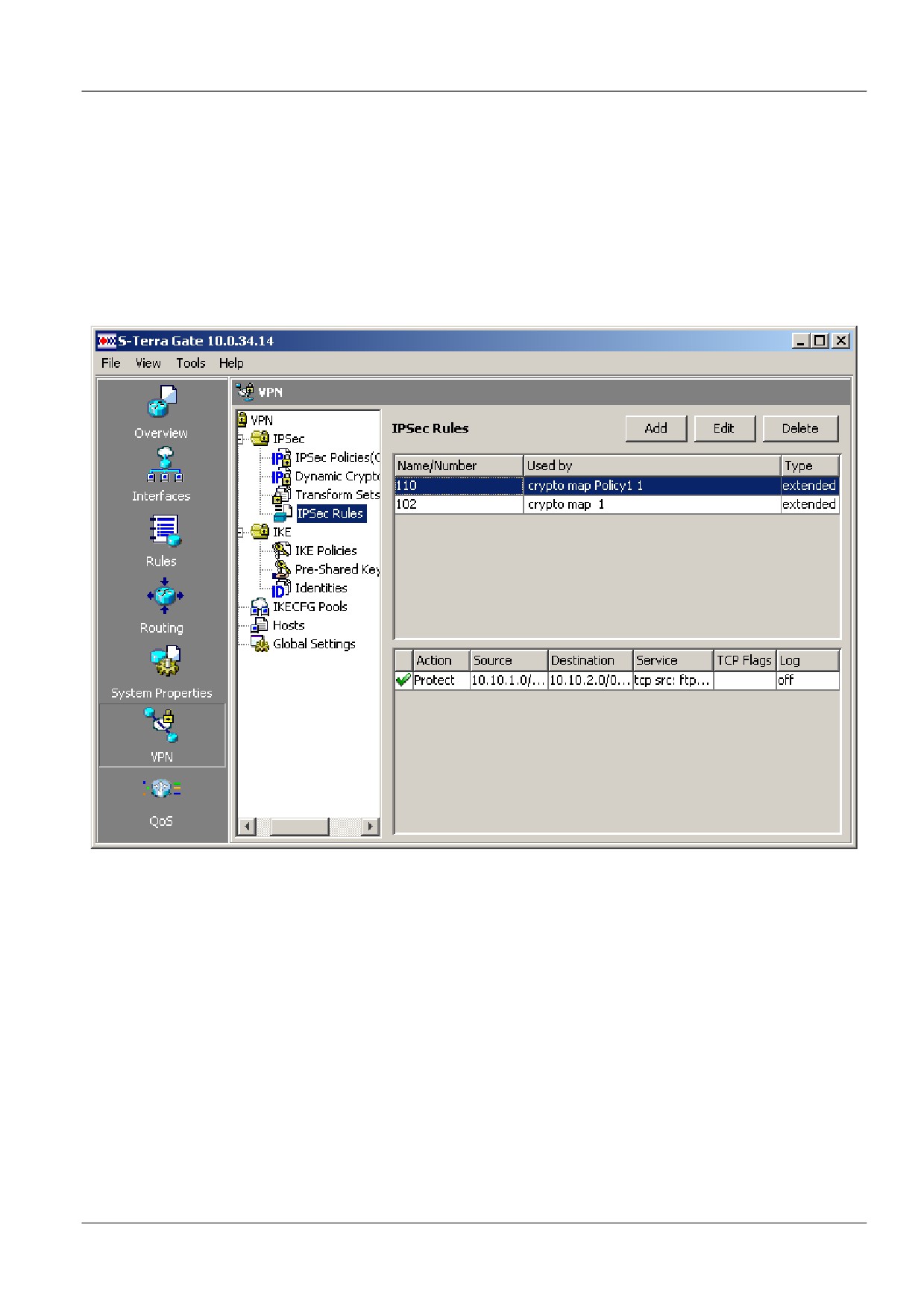
Task: Click the Pre-Shared Keys tree icon
Action: tap(281, 569)
